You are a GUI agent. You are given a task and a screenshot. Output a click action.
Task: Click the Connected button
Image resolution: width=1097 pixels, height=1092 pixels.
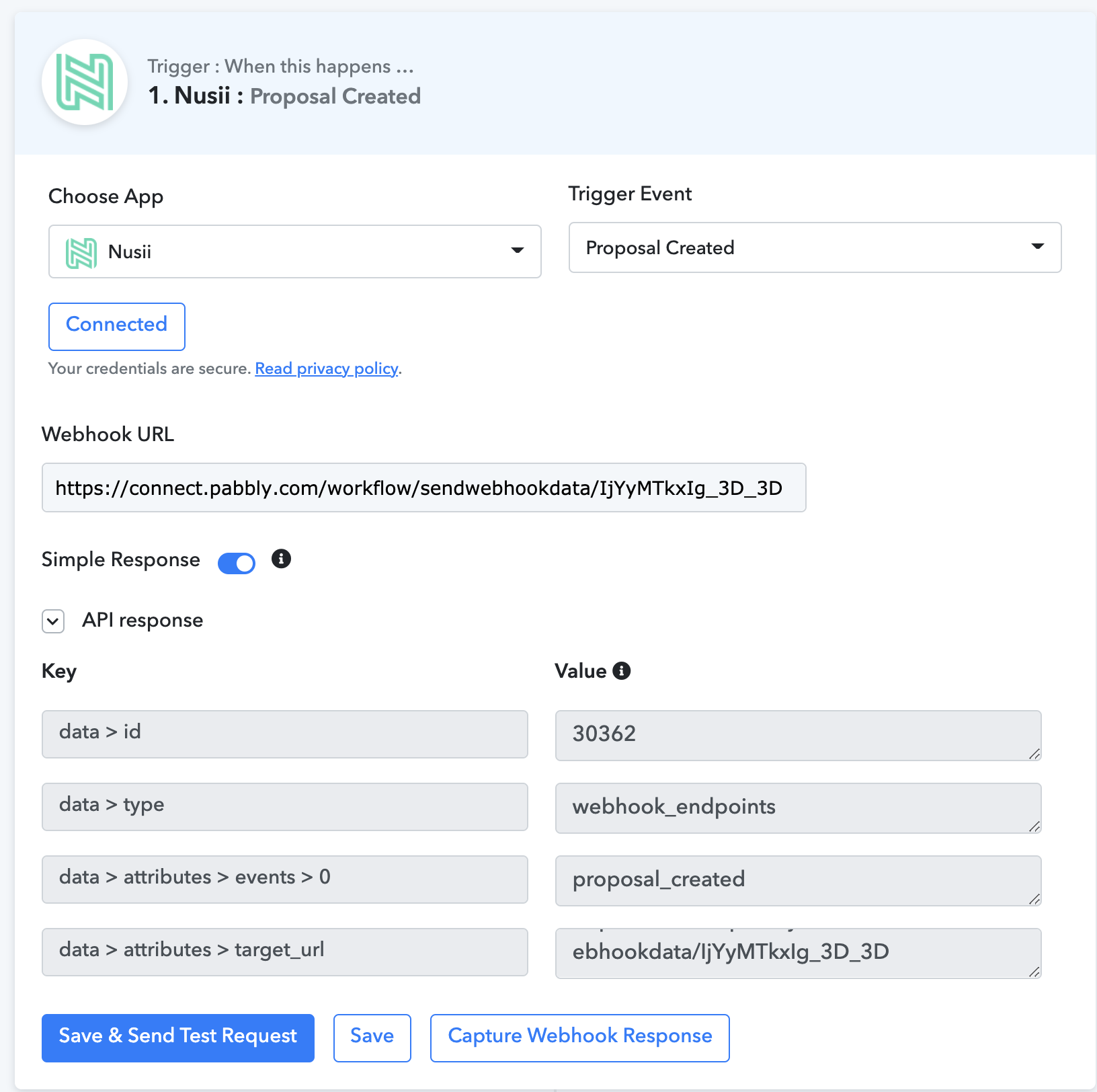click(117, 326)
